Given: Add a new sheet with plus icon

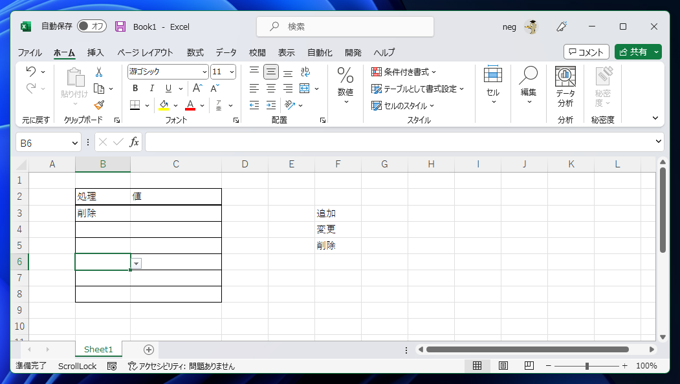Looking at the screenshot, I should click(148, 350).
